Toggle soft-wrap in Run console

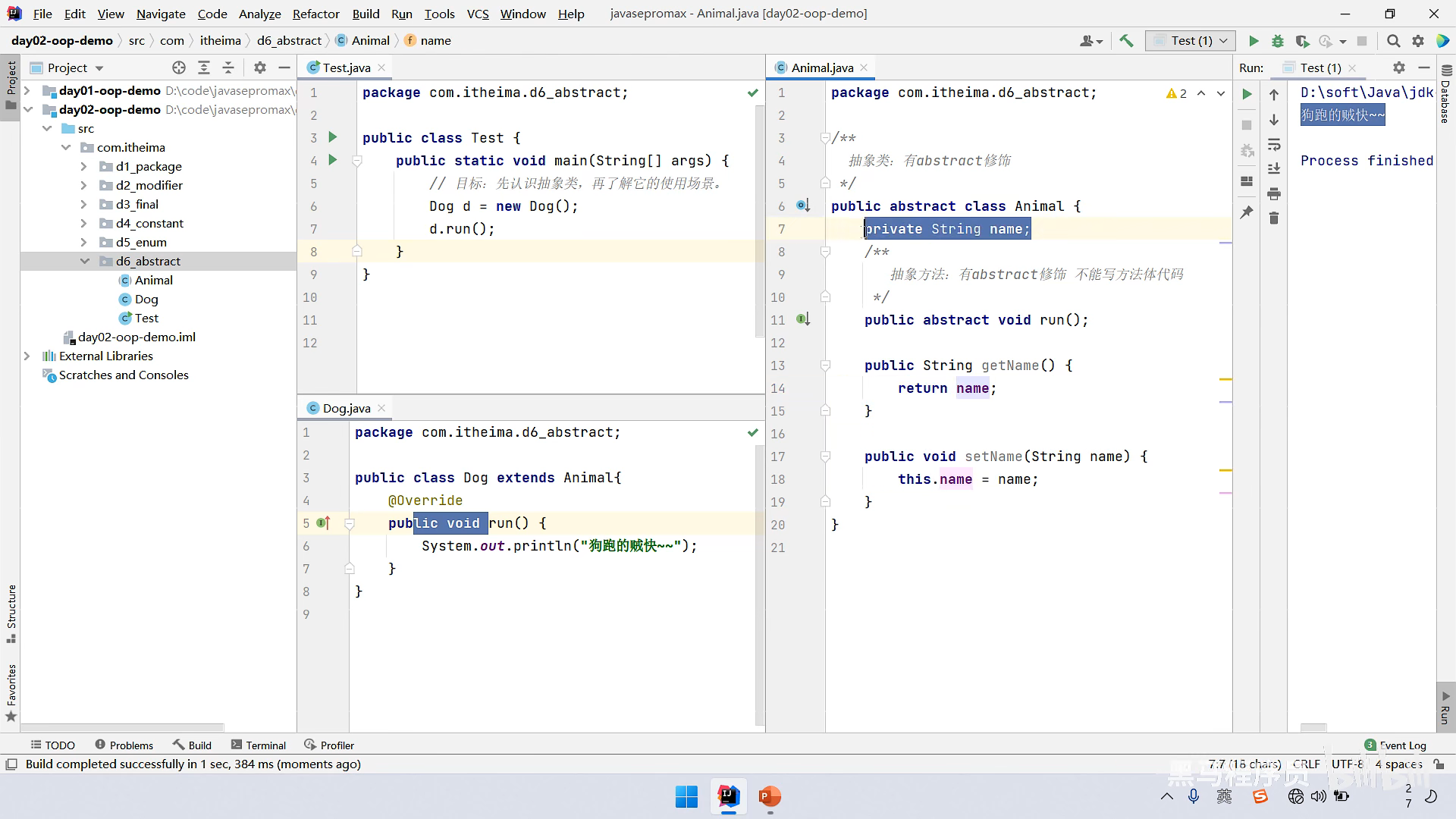(1274, 145)
